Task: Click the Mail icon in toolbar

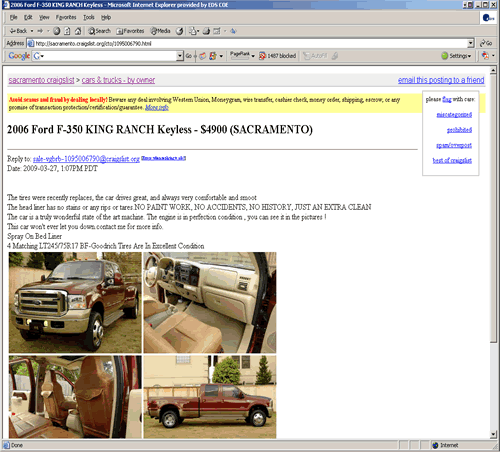Action: (193, 31)
